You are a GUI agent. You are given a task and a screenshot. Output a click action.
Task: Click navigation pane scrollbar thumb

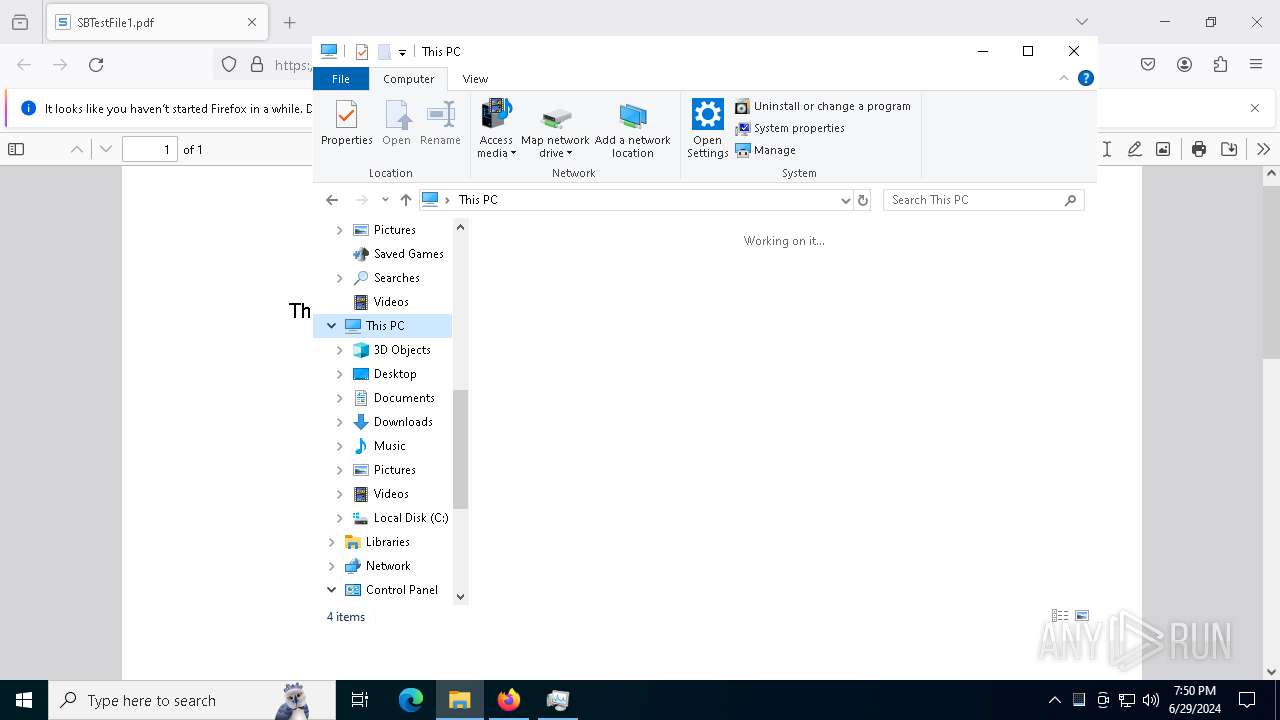point(460,450)
